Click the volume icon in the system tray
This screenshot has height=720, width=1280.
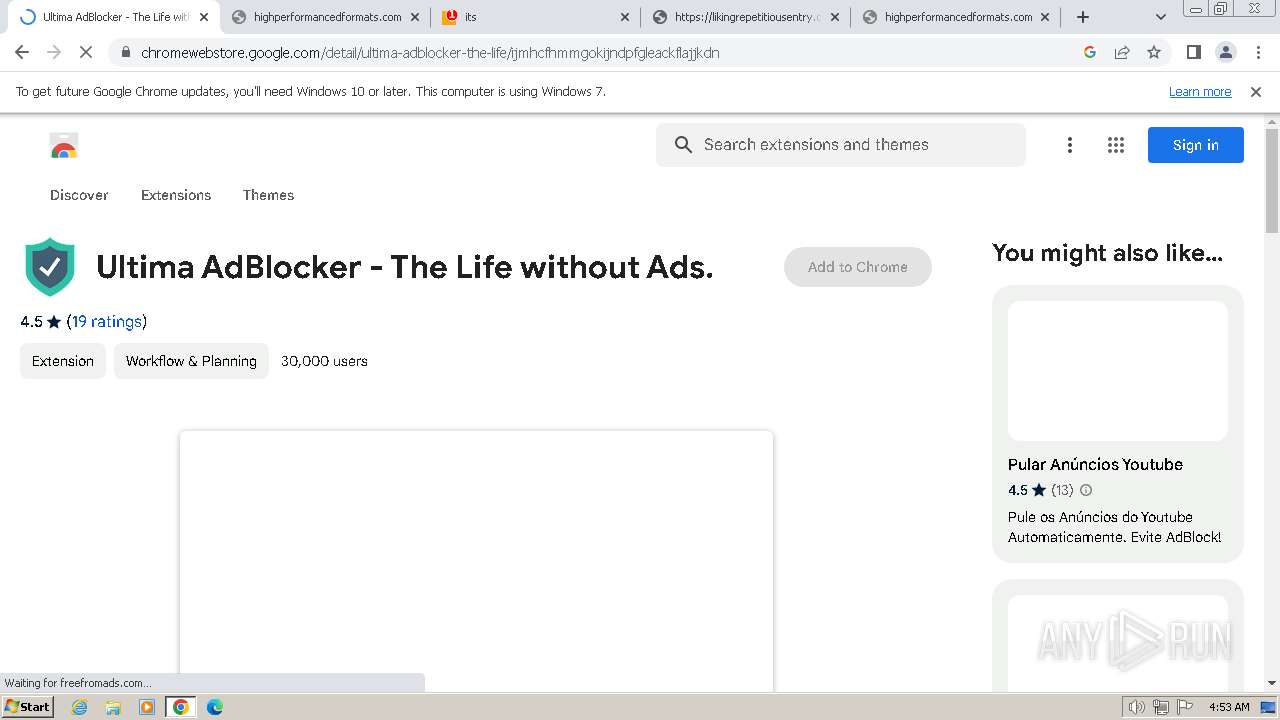[x=1136, y=707]
